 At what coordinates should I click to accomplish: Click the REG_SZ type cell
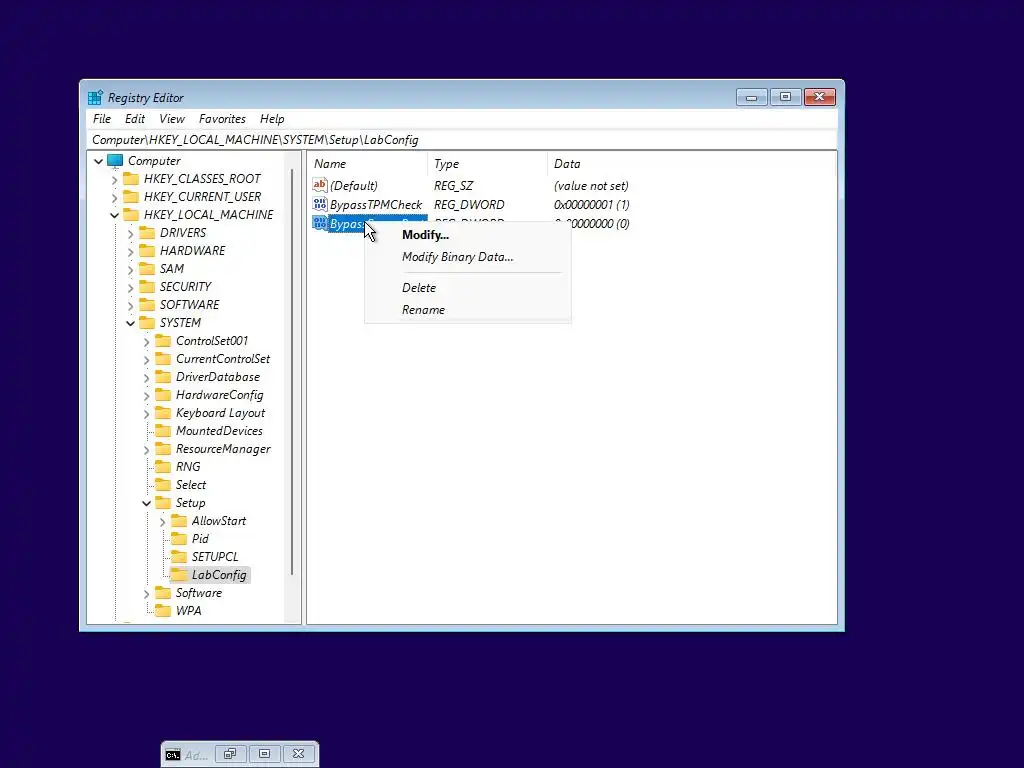453,185
